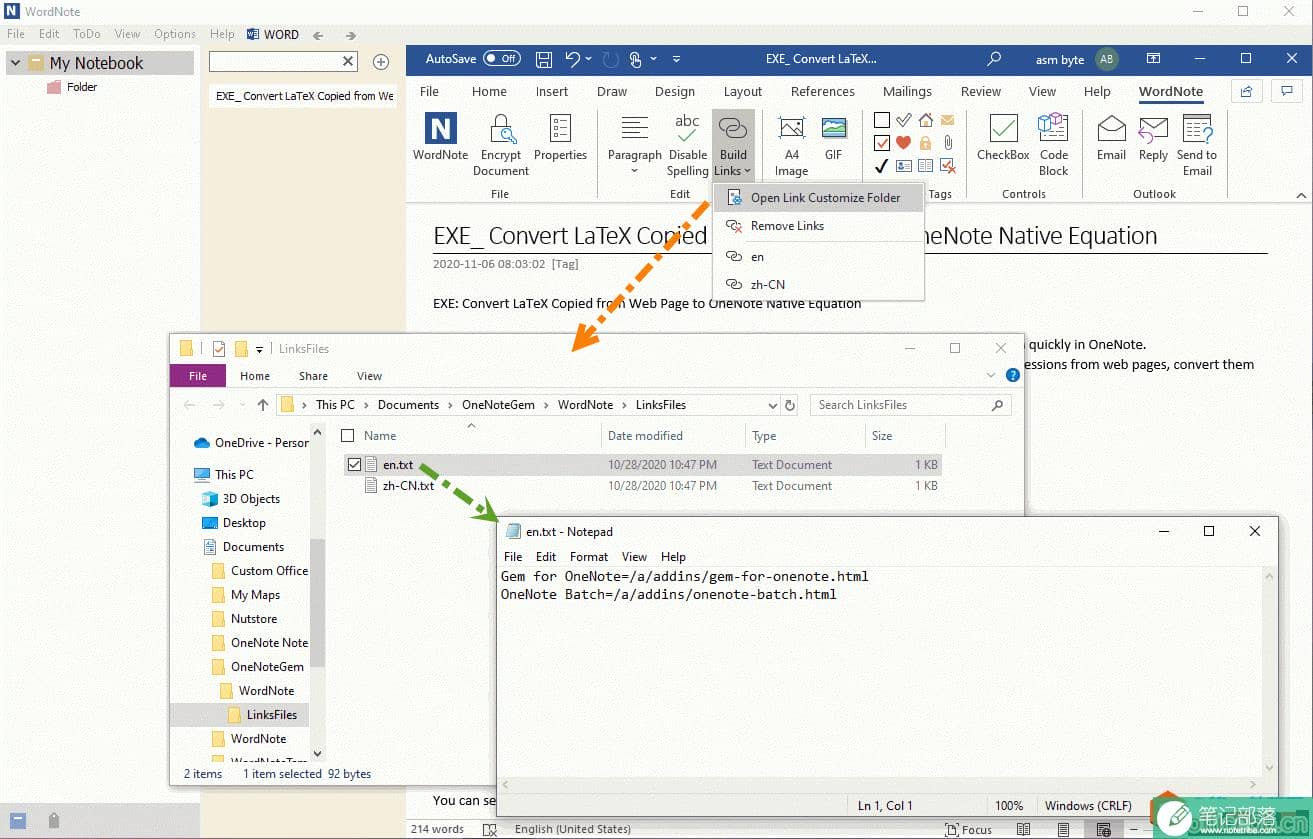
Task: Select the zh-CN links menu entry
Action: (818, 284)
